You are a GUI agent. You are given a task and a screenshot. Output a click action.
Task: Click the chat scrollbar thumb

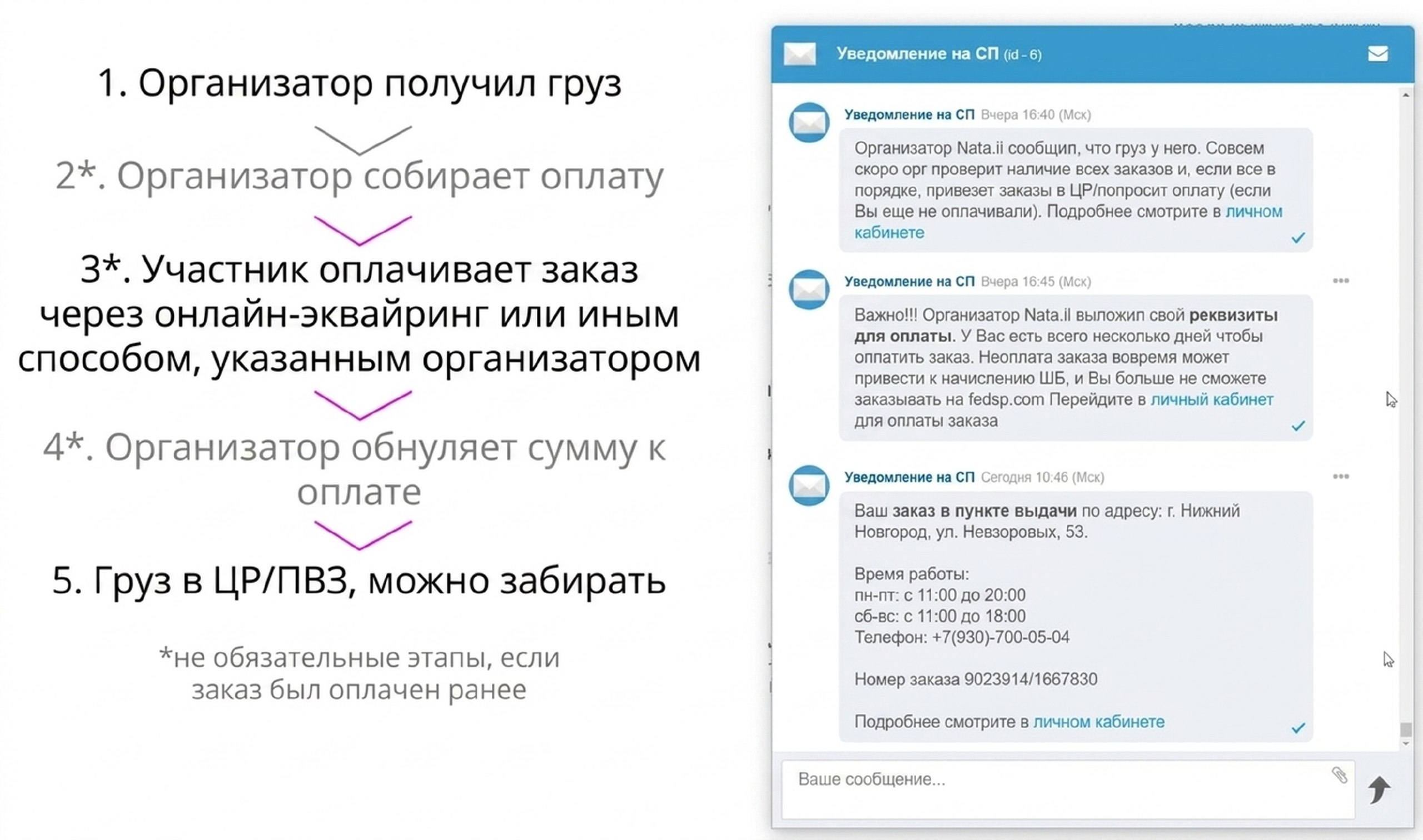point(1405,729)
